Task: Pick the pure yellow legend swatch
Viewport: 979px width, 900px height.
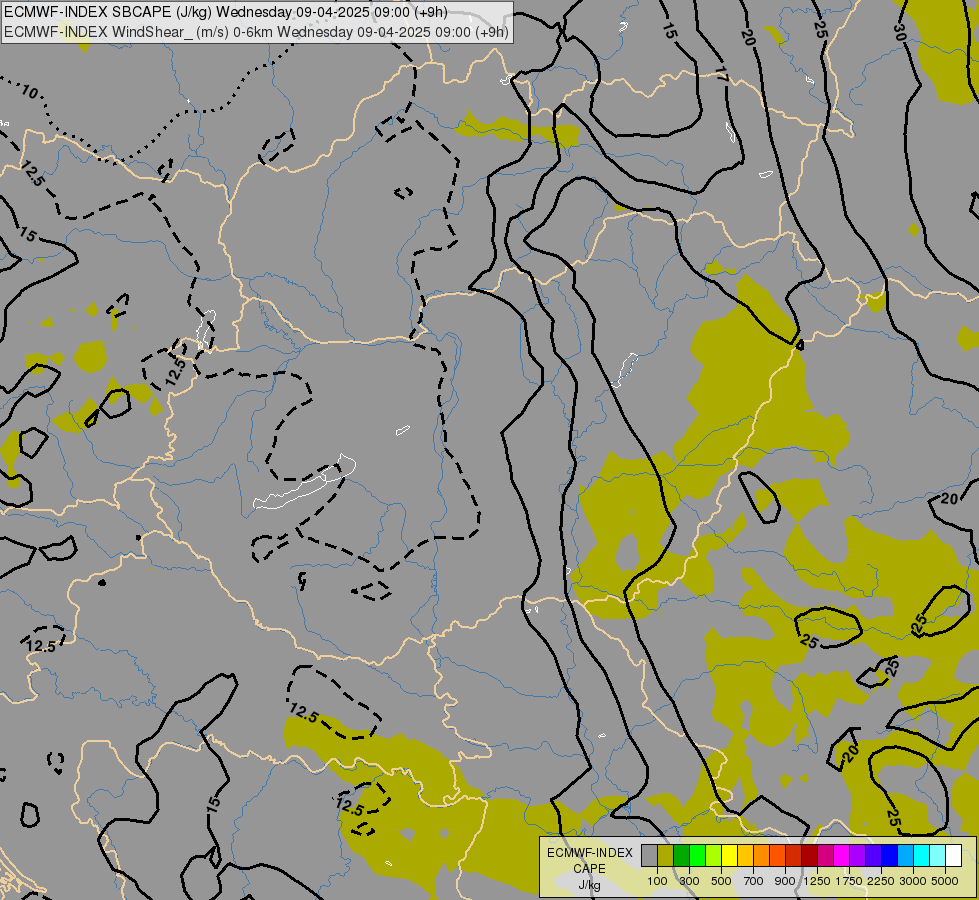Action: pyautogui.click(x=729, y=855)
